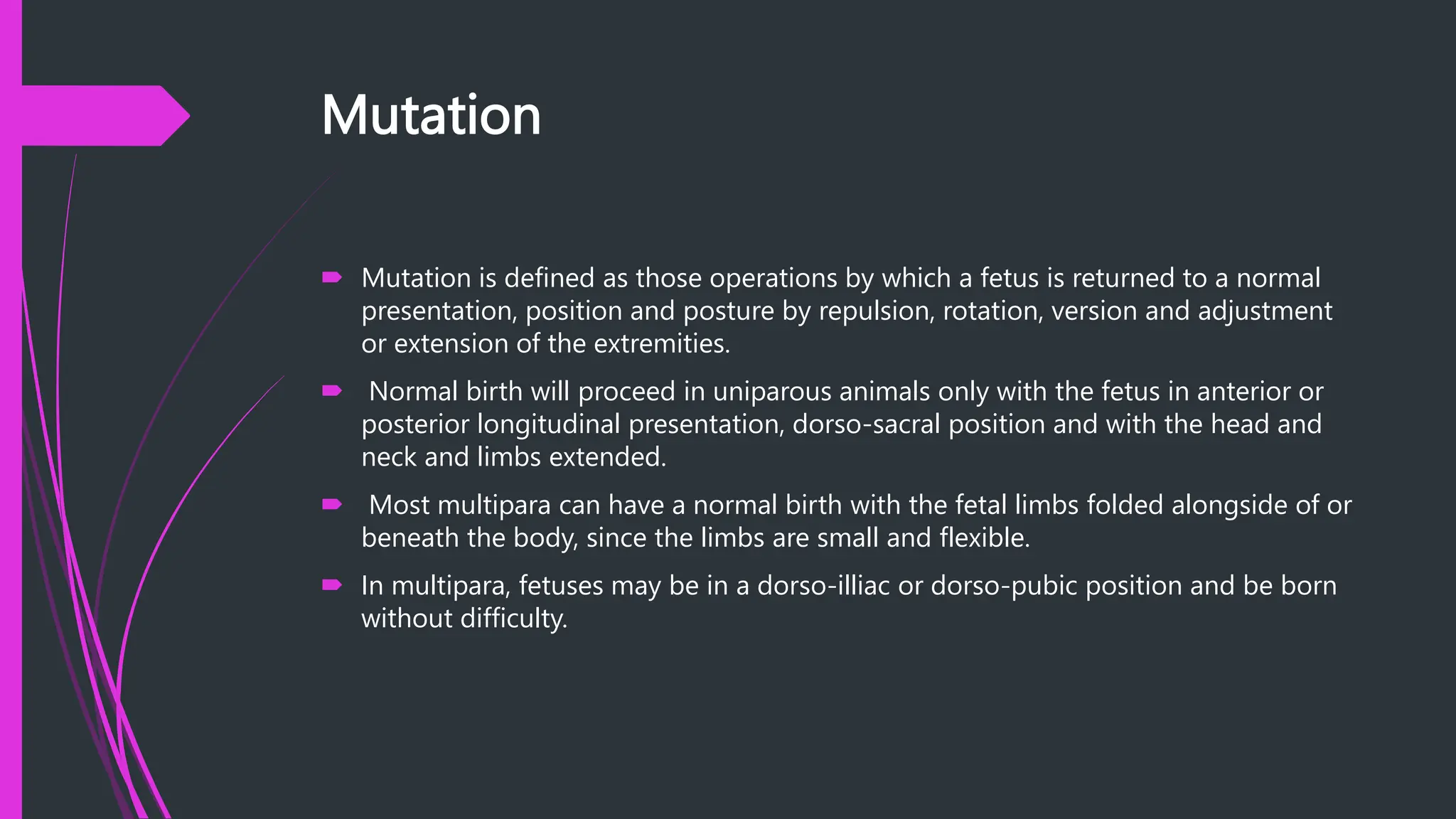Click the word 'uniparous' in second bullet
Image resolution: width=1456 pixels, height=819 pixels.
pyautogui.click(x=772, y=392)
